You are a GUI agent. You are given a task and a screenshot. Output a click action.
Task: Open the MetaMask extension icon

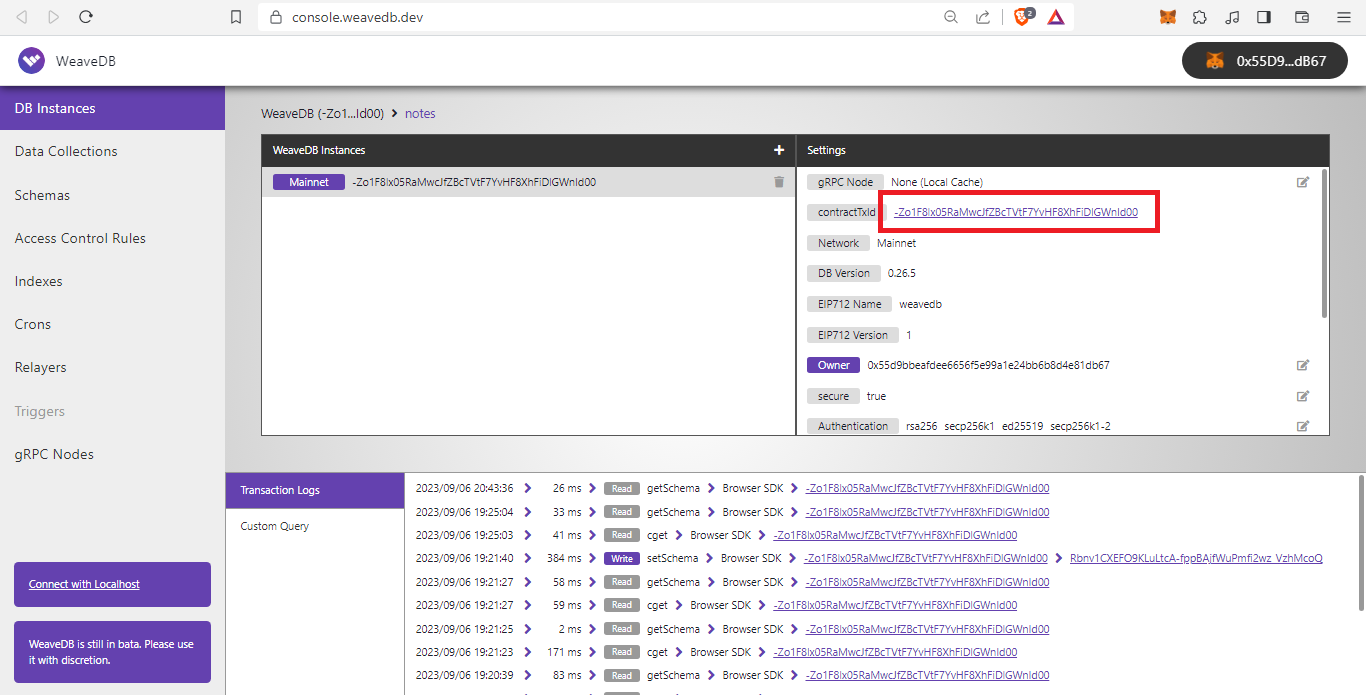pyautogui.click(x=1167, y=17)
